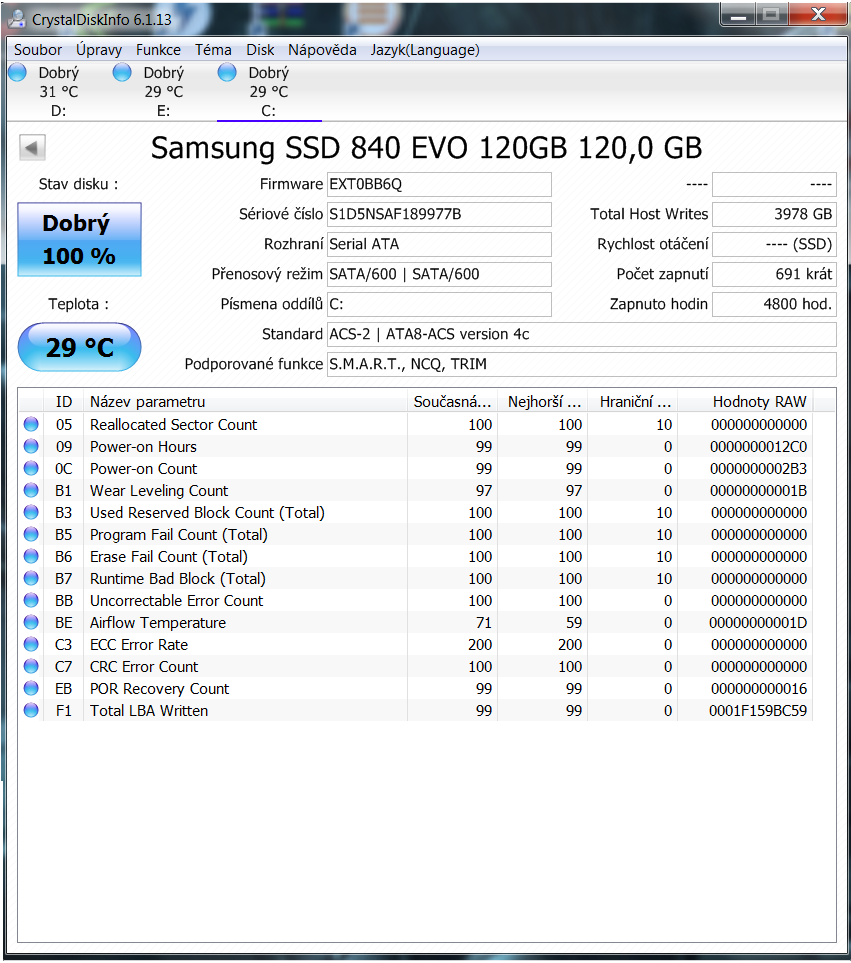The height and width of the screenshot is (963, 851).
Task: Open the Jazyk(Language) menu
Action: coord(425,50)
